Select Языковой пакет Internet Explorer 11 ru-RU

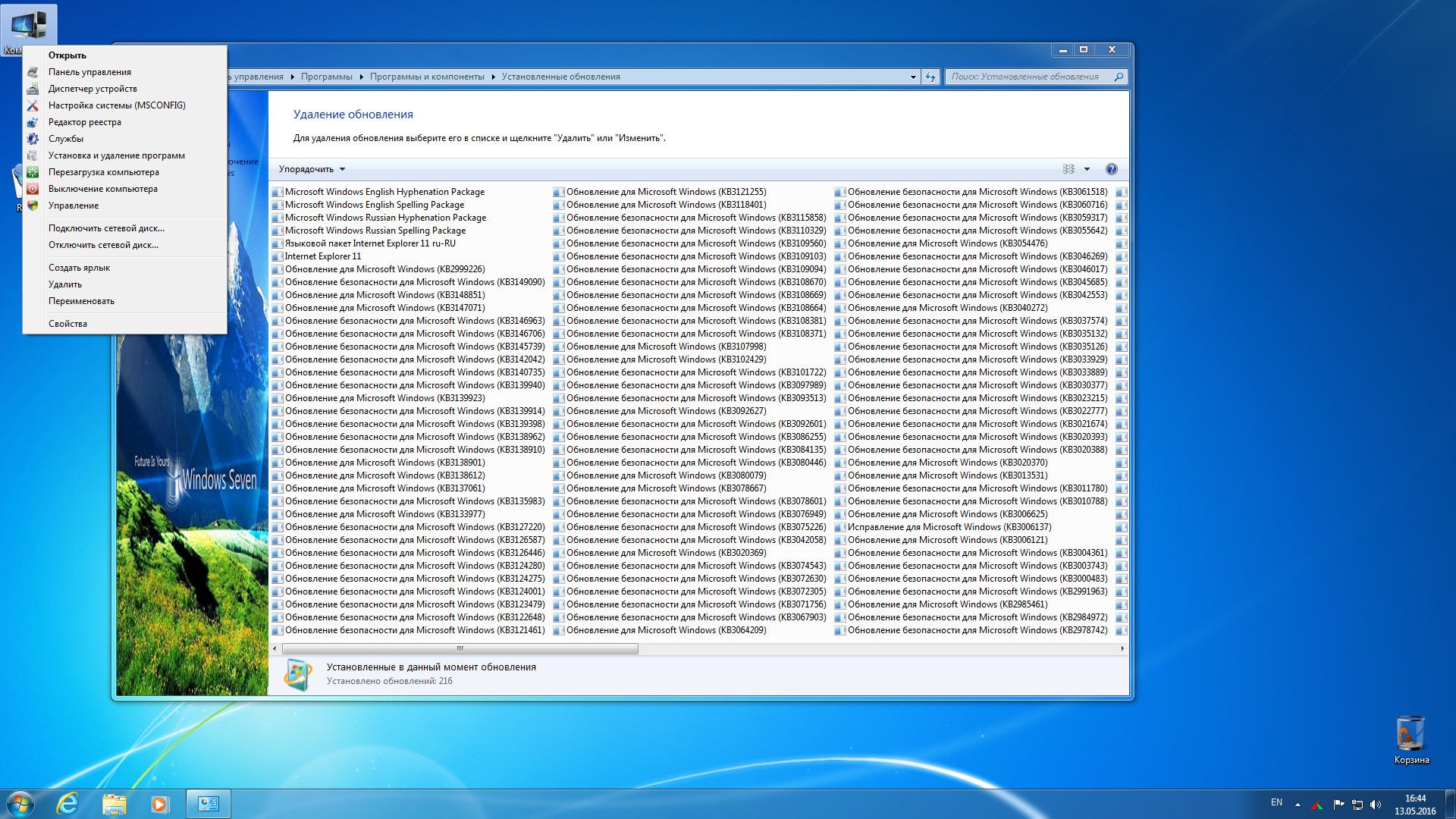(364, 243)
